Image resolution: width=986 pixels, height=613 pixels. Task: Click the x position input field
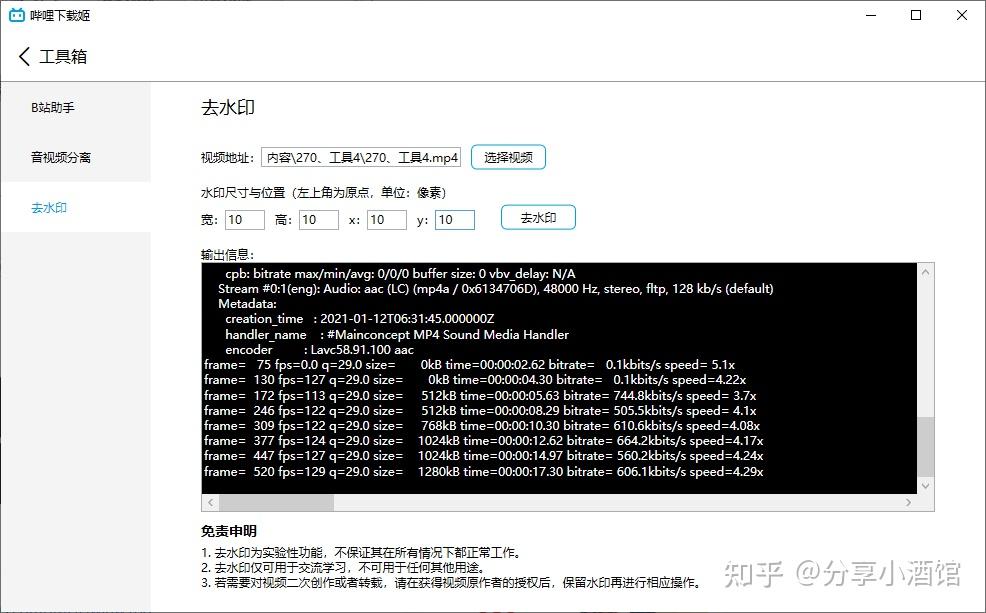coord(387,219)
